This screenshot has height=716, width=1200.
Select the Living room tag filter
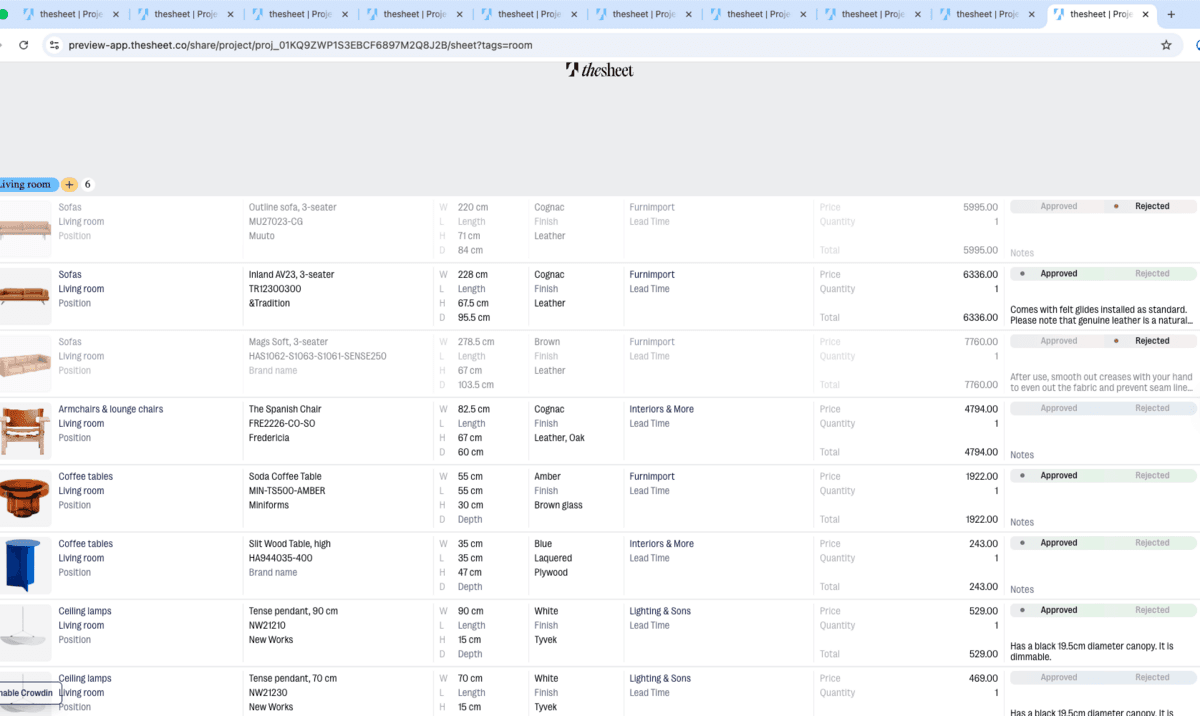click(x=28, y=185)
